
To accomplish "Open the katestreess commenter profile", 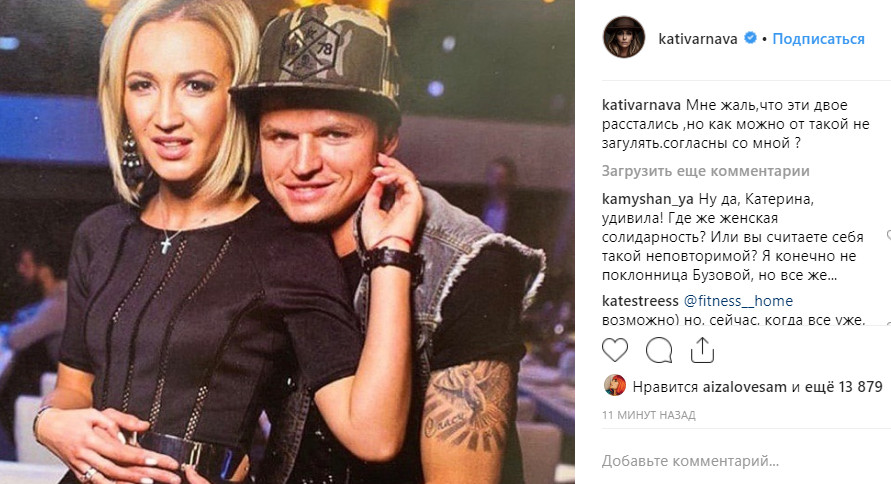I will coord(640,301).
